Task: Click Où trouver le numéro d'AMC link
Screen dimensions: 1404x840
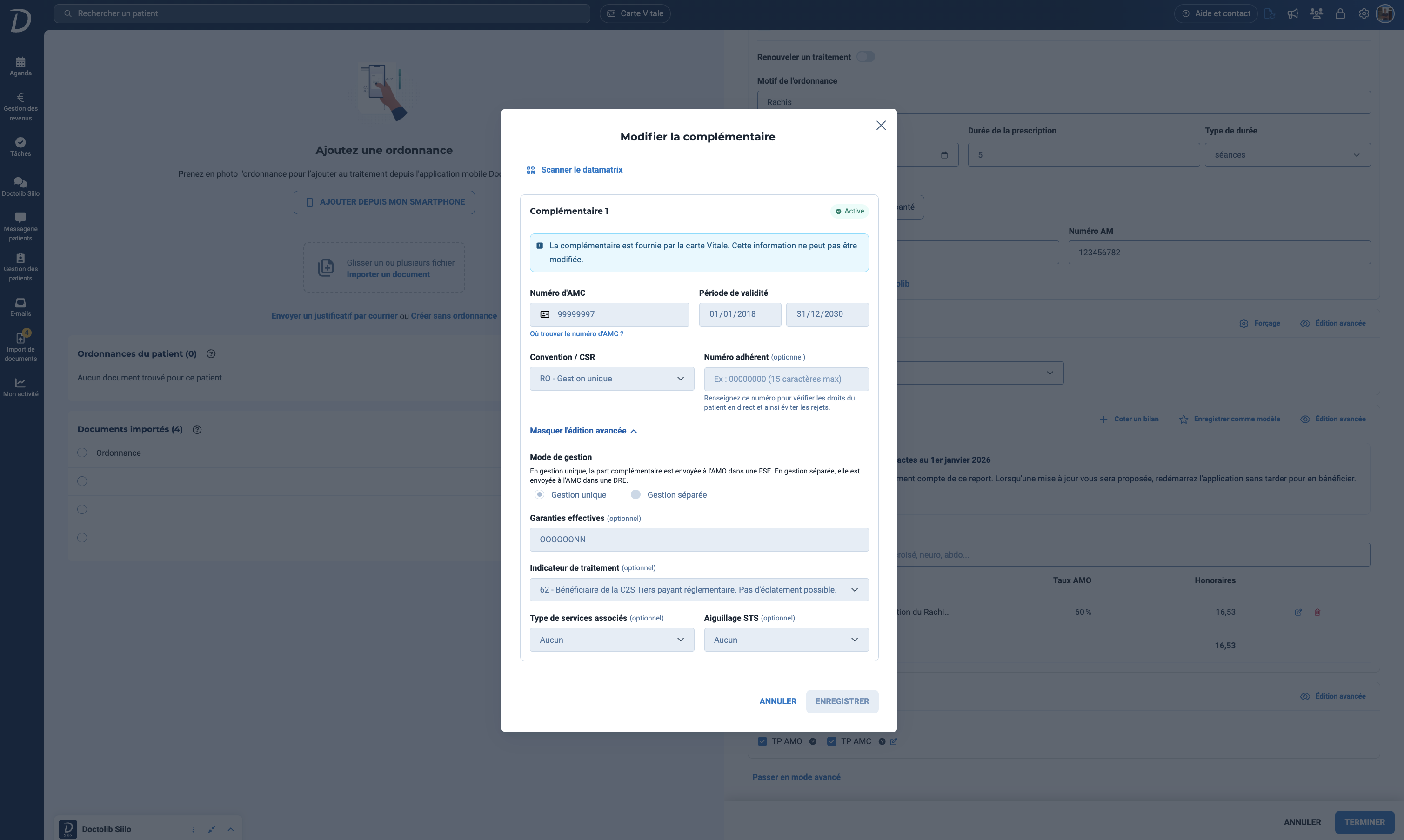Action: click(576, 334)
